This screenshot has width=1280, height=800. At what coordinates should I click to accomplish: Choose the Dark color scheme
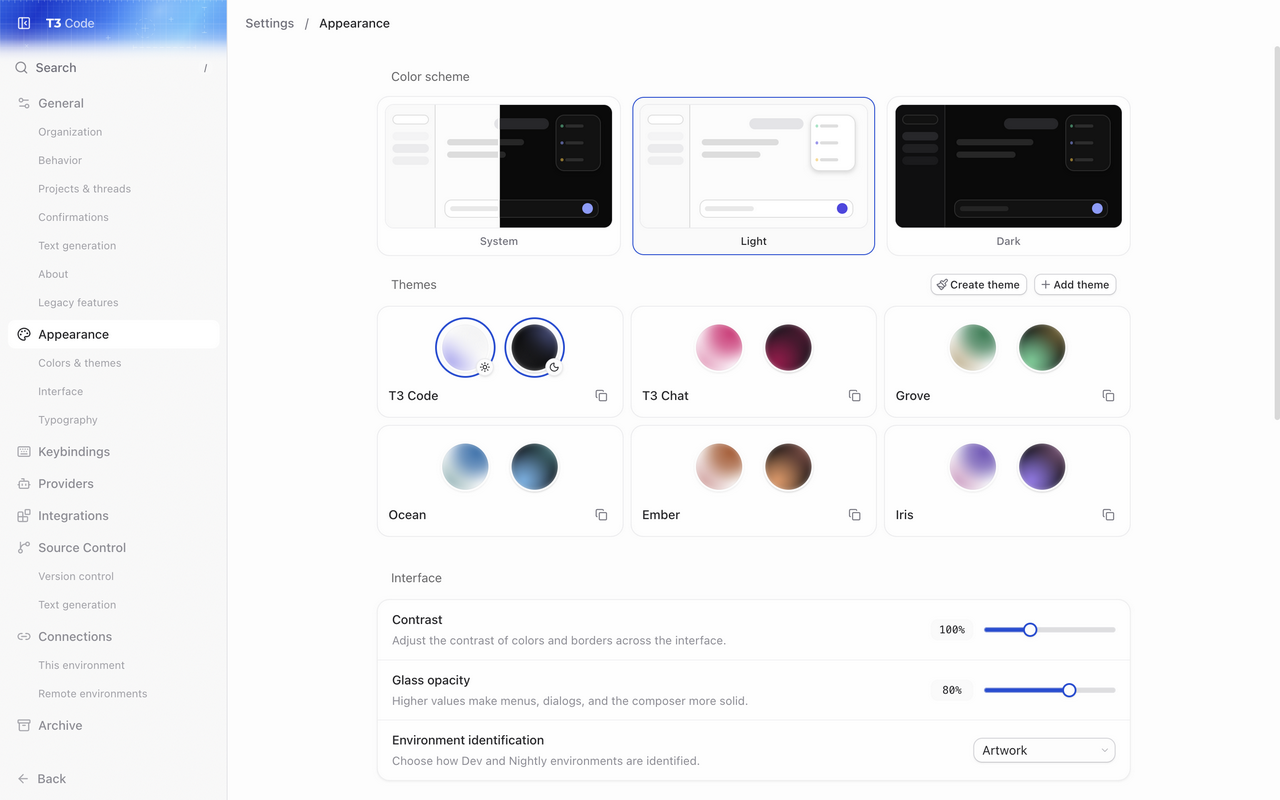pyautogui.click(x=1008, y=176)
